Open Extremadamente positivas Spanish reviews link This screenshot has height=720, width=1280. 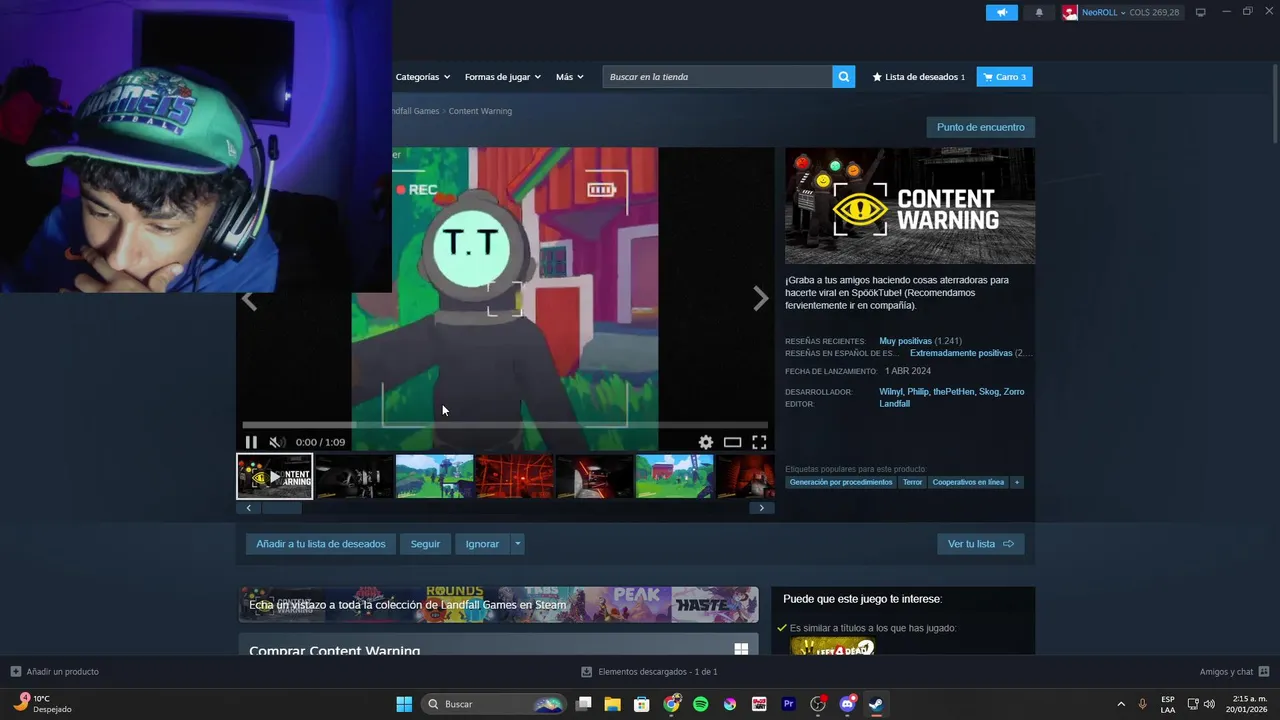961,353
